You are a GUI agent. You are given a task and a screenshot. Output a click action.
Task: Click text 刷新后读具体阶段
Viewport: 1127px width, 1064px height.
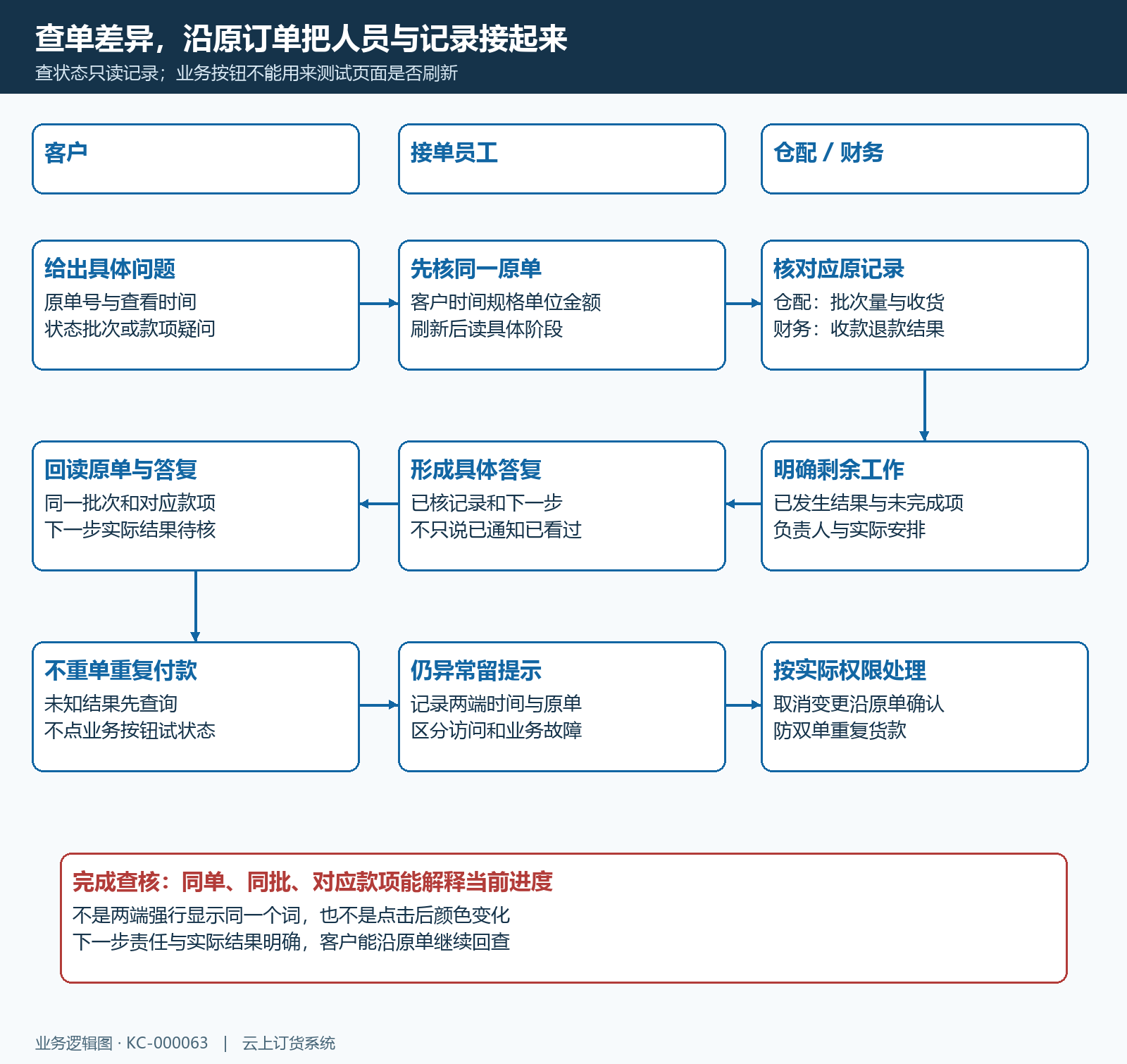pyautogui.click(x=487, y=329)
